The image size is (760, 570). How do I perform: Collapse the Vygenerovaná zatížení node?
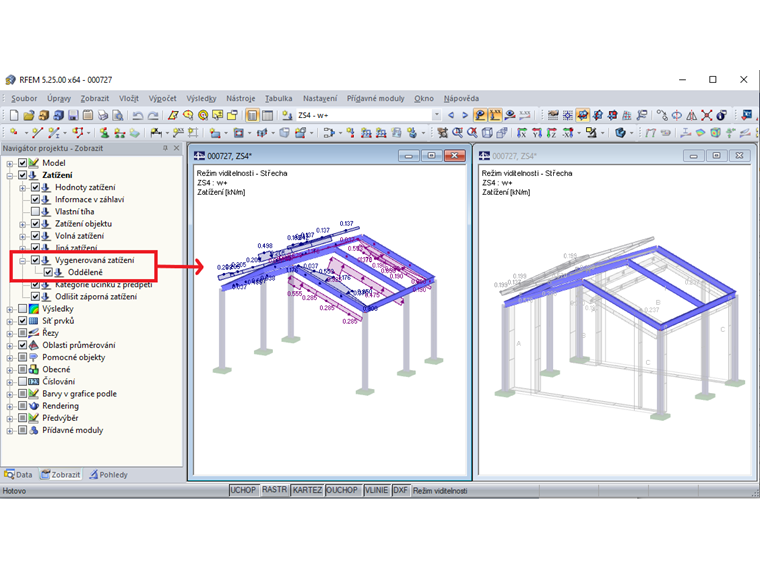[x=22, y=261]
